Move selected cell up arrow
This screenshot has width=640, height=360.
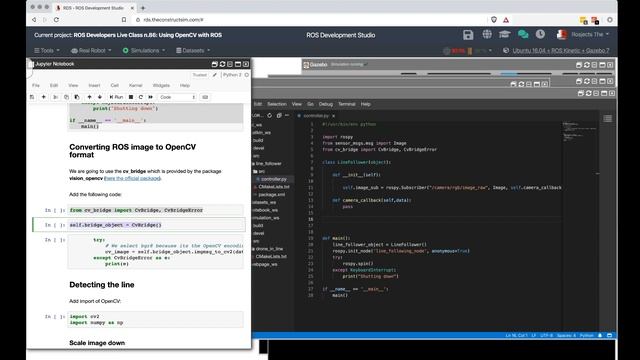pyautogui.click(x=89, y=97)
